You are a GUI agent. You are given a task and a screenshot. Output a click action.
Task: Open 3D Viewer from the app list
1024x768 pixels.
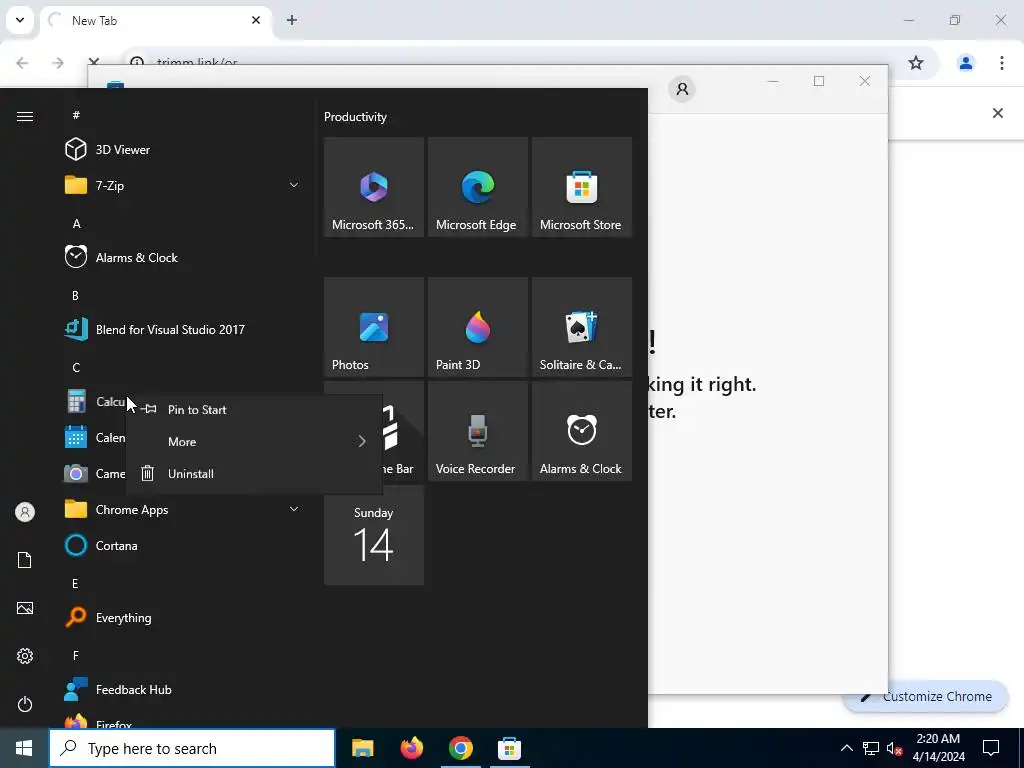[x=183, y=150]
